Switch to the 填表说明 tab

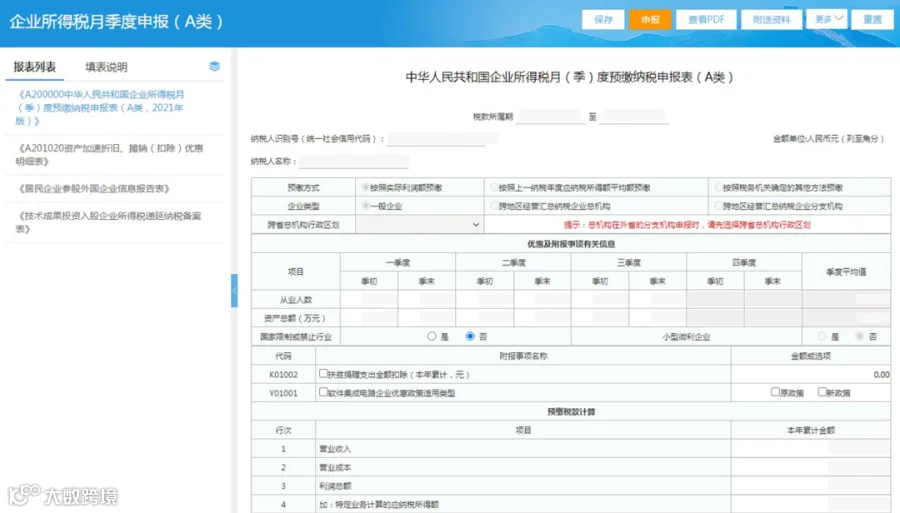(106, 67)
